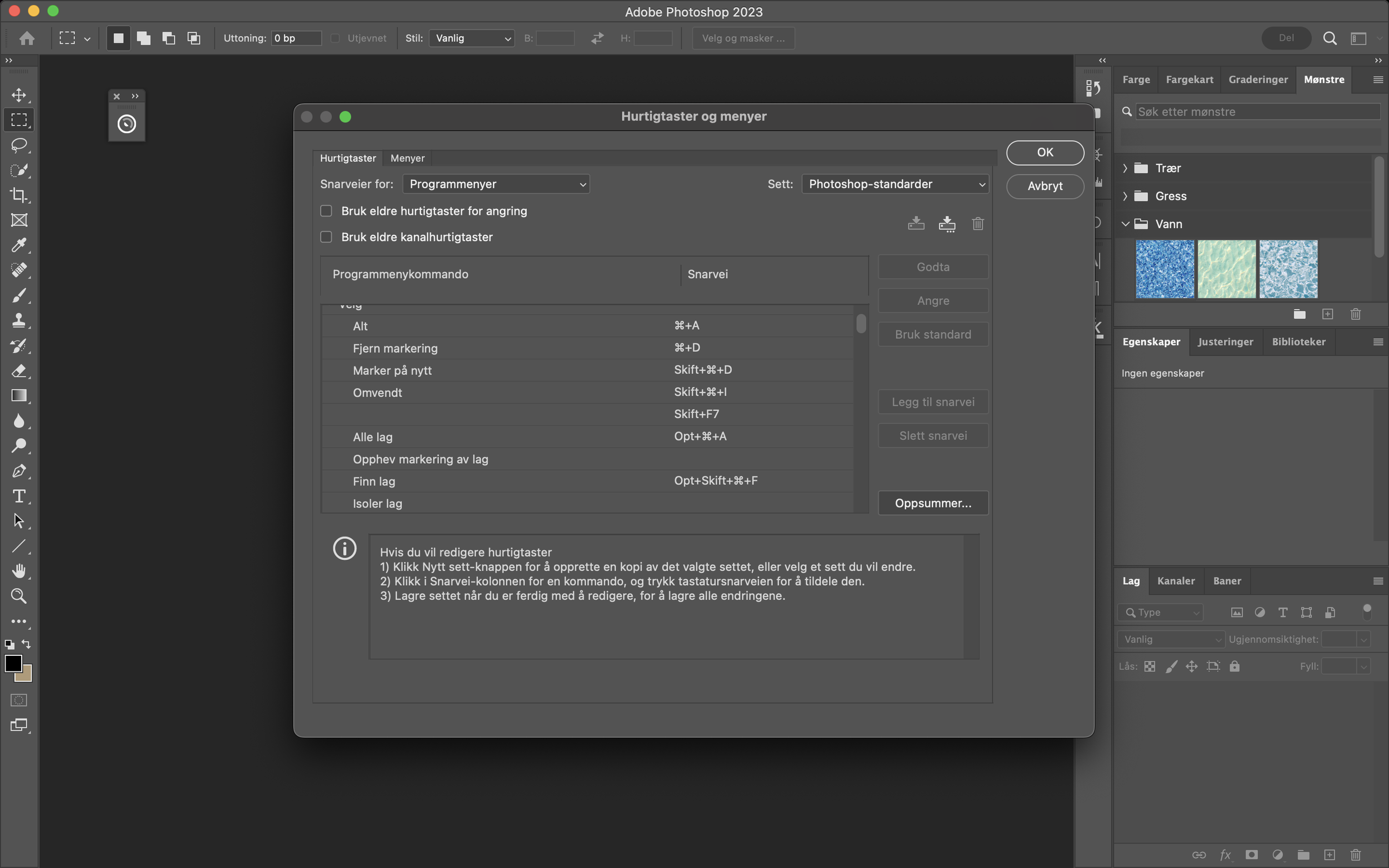
Task: Select the Subtract from selection mode button
Action: click(x=169, y=38)
